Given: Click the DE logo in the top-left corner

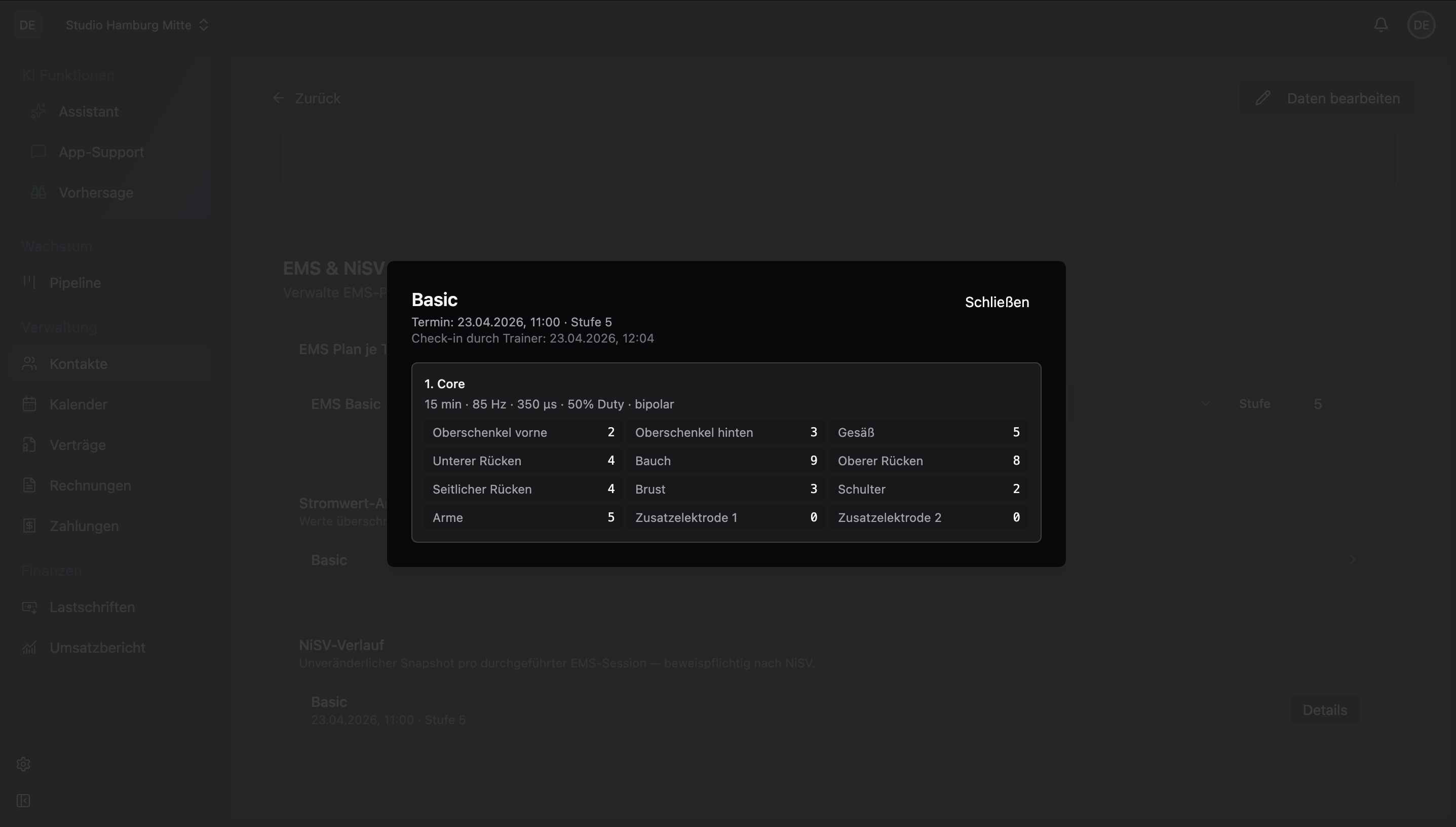Looking at the screenshot, I should pos(27,25).
